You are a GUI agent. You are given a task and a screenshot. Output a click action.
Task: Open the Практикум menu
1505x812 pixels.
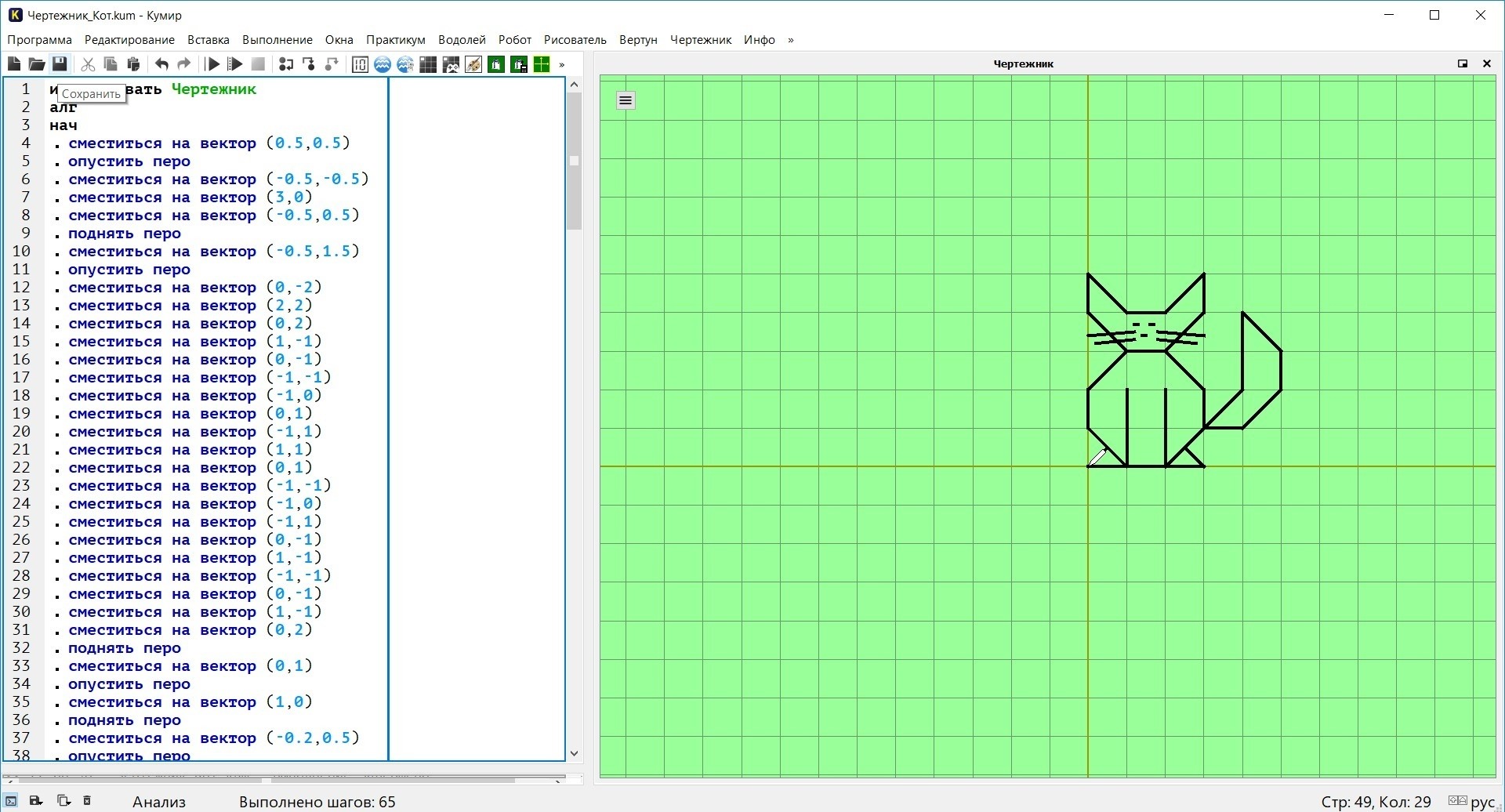396,40
